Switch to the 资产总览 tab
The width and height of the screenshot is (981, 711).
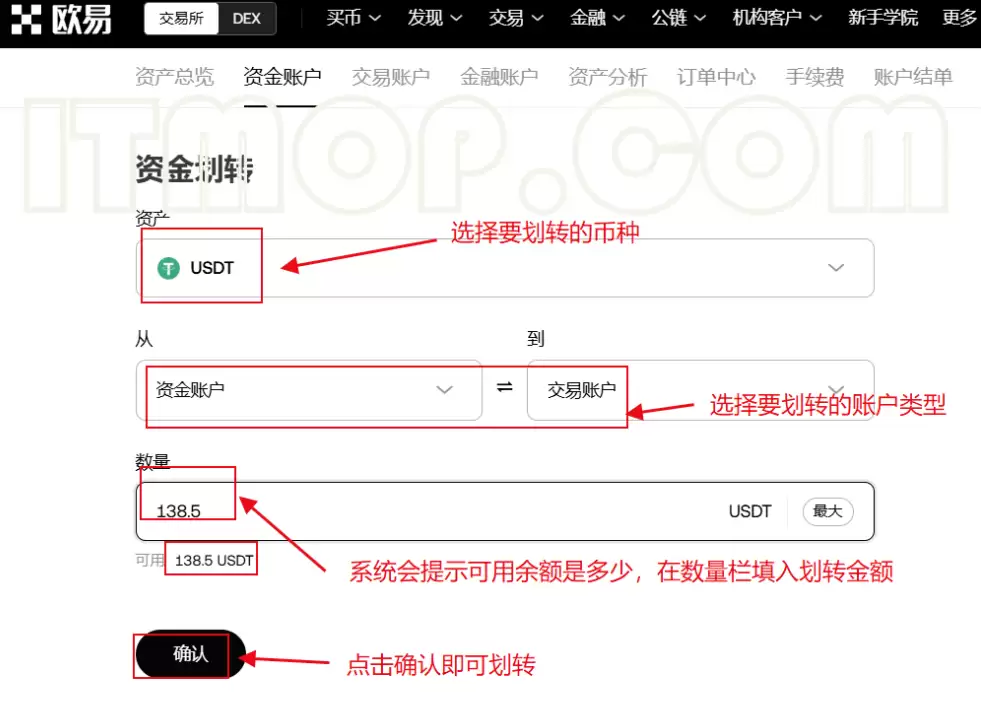pyautogui.click(x=174, y=76)
